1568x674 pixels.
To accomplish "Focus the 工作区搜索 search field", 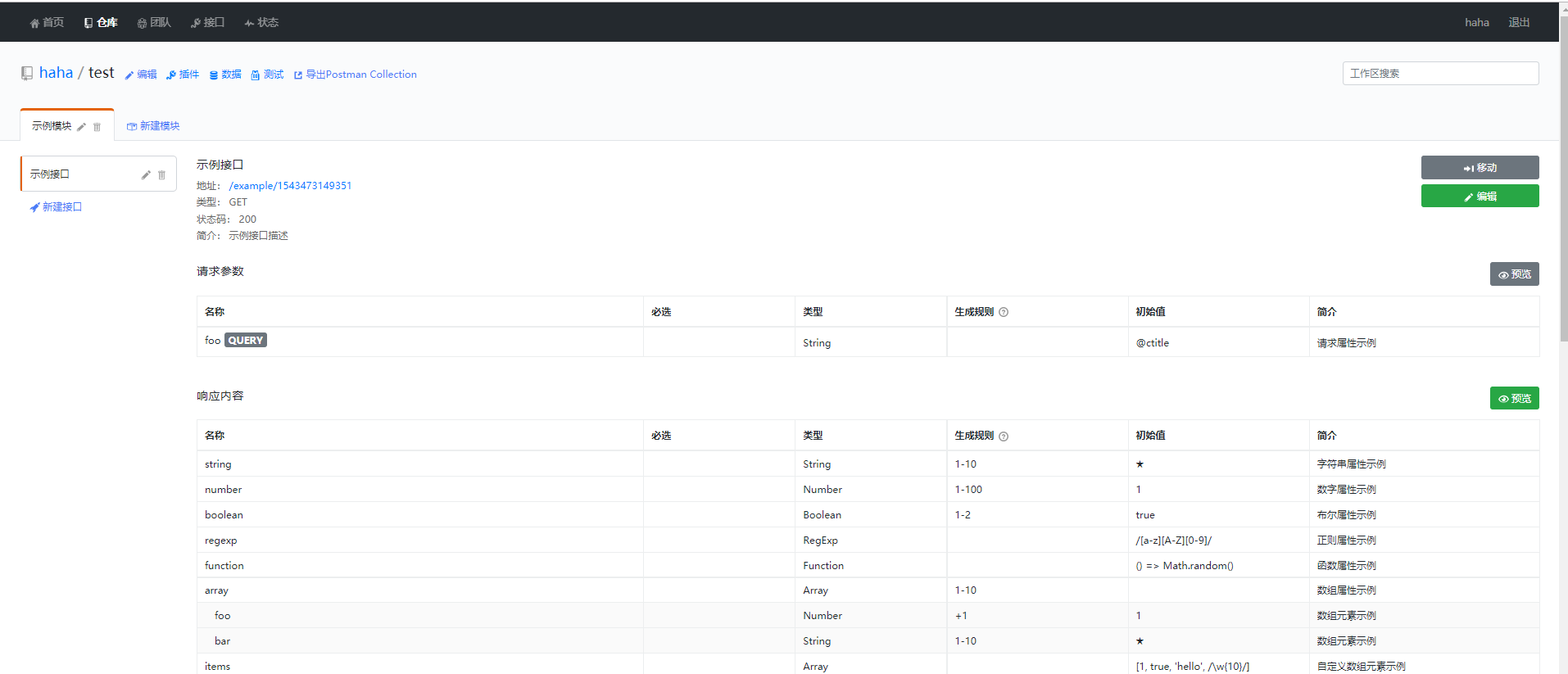I will coord(1440,73).
